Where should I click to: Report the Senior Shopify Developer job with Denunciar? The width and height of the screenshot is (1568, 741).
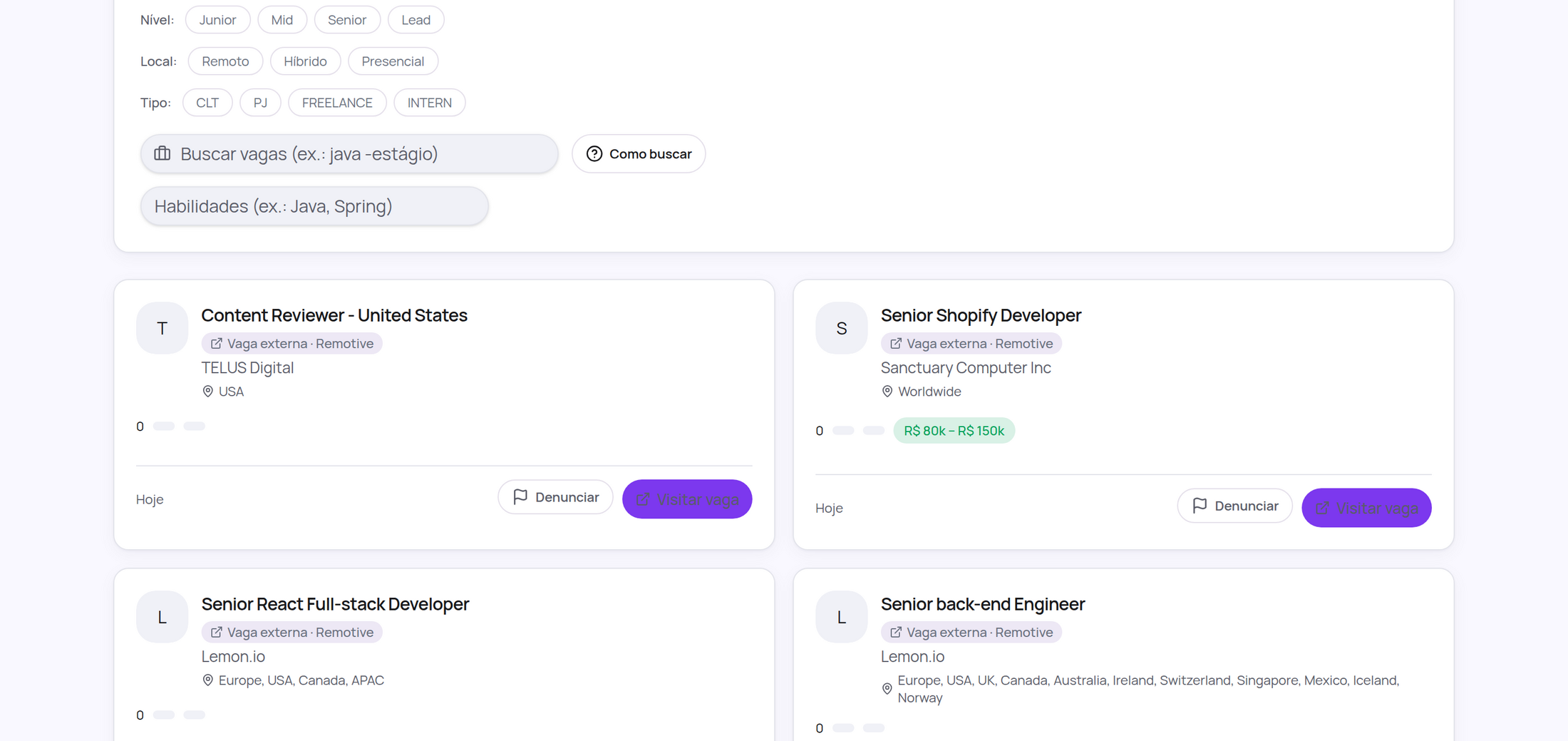(1234, 506)
